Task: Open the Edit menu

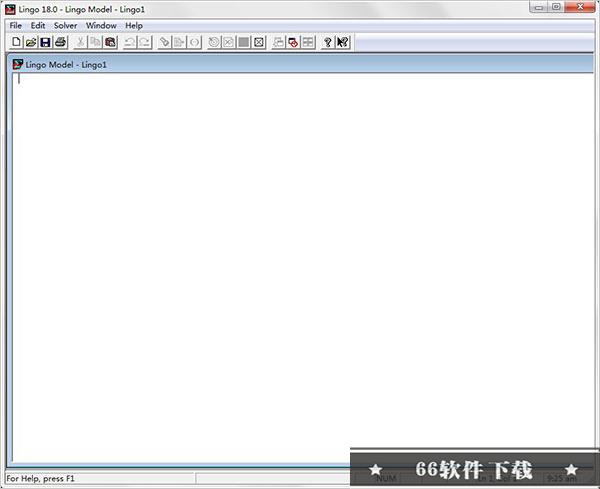Action: [x=38, y=26]
